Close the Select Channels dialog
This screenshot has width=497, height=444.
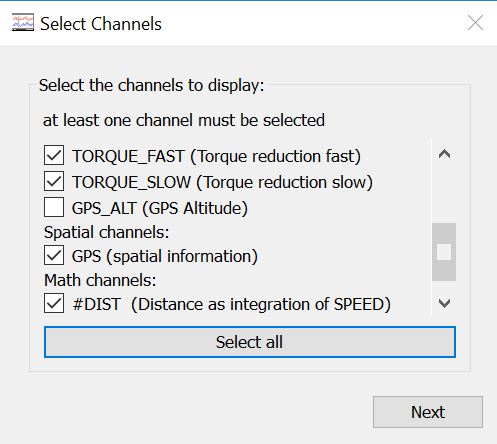475,23
